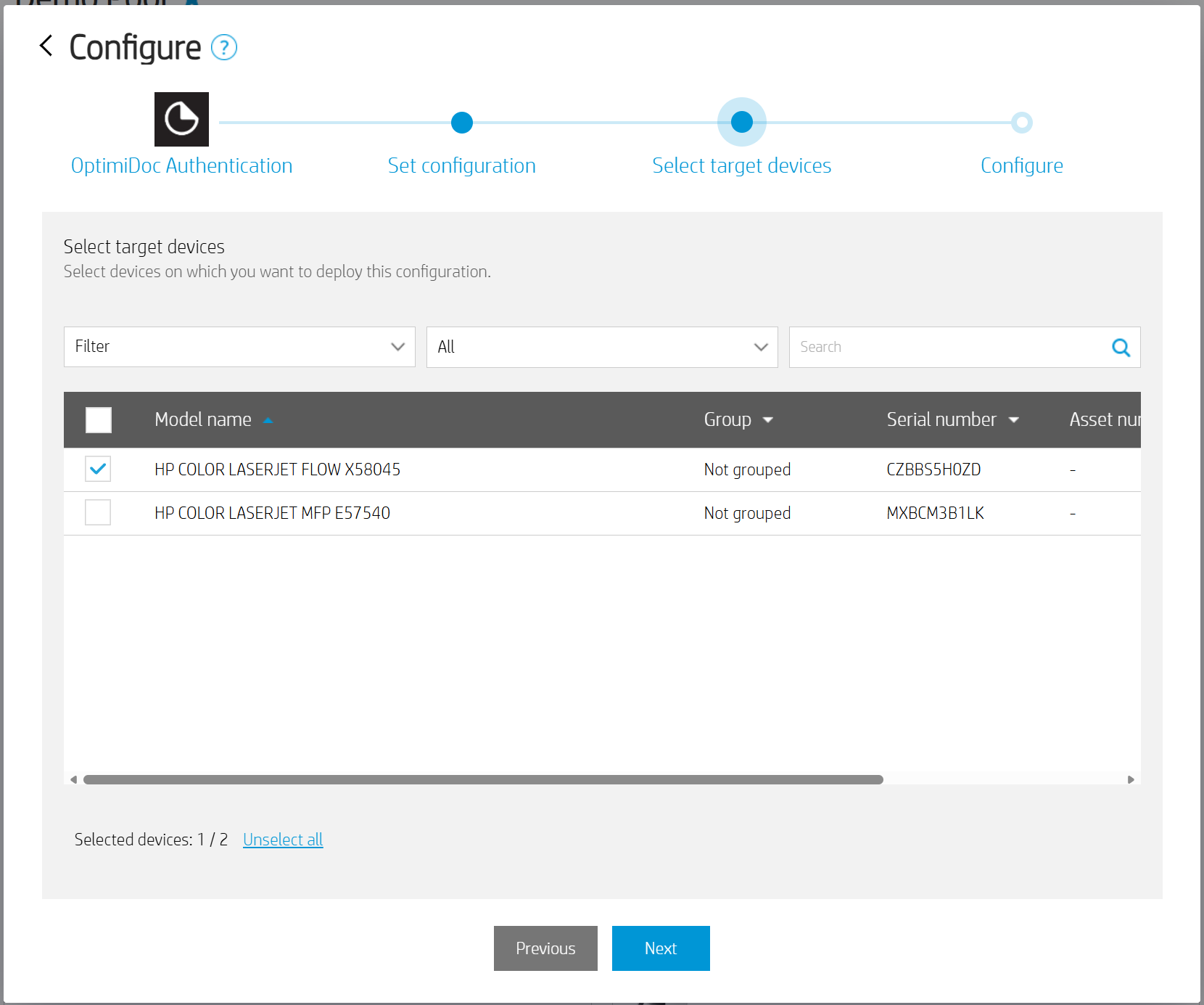Image resolution: width=1204 pixels, height=1005 pixels.
Task: Click the Set configuration step circle
Action: [x=462, y=123]
